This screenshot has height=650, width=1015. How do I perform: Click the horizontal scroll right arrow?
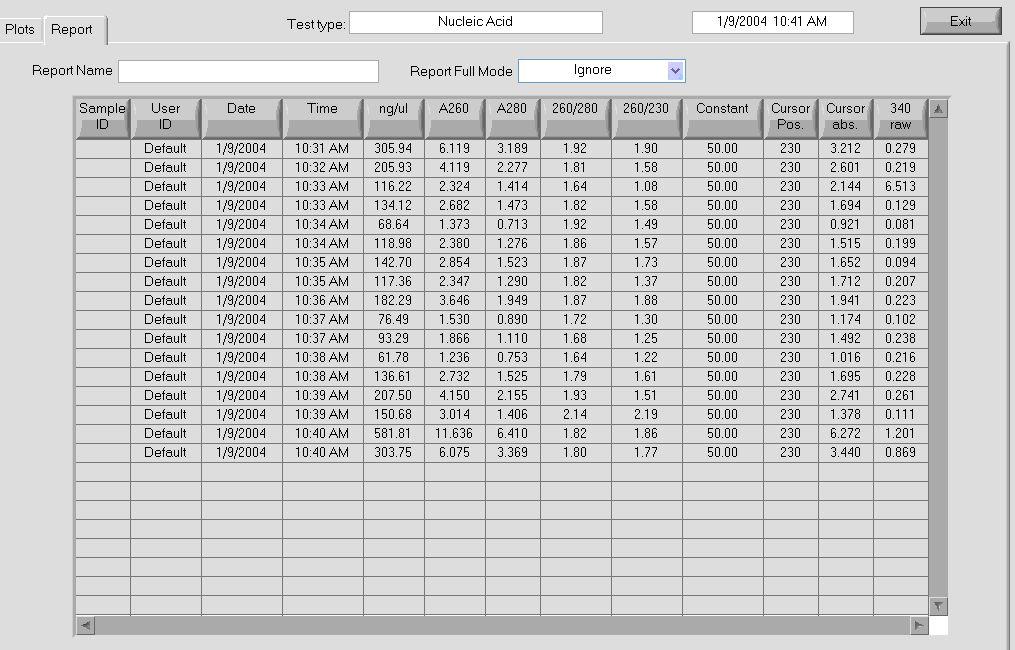tap(918, 625)
